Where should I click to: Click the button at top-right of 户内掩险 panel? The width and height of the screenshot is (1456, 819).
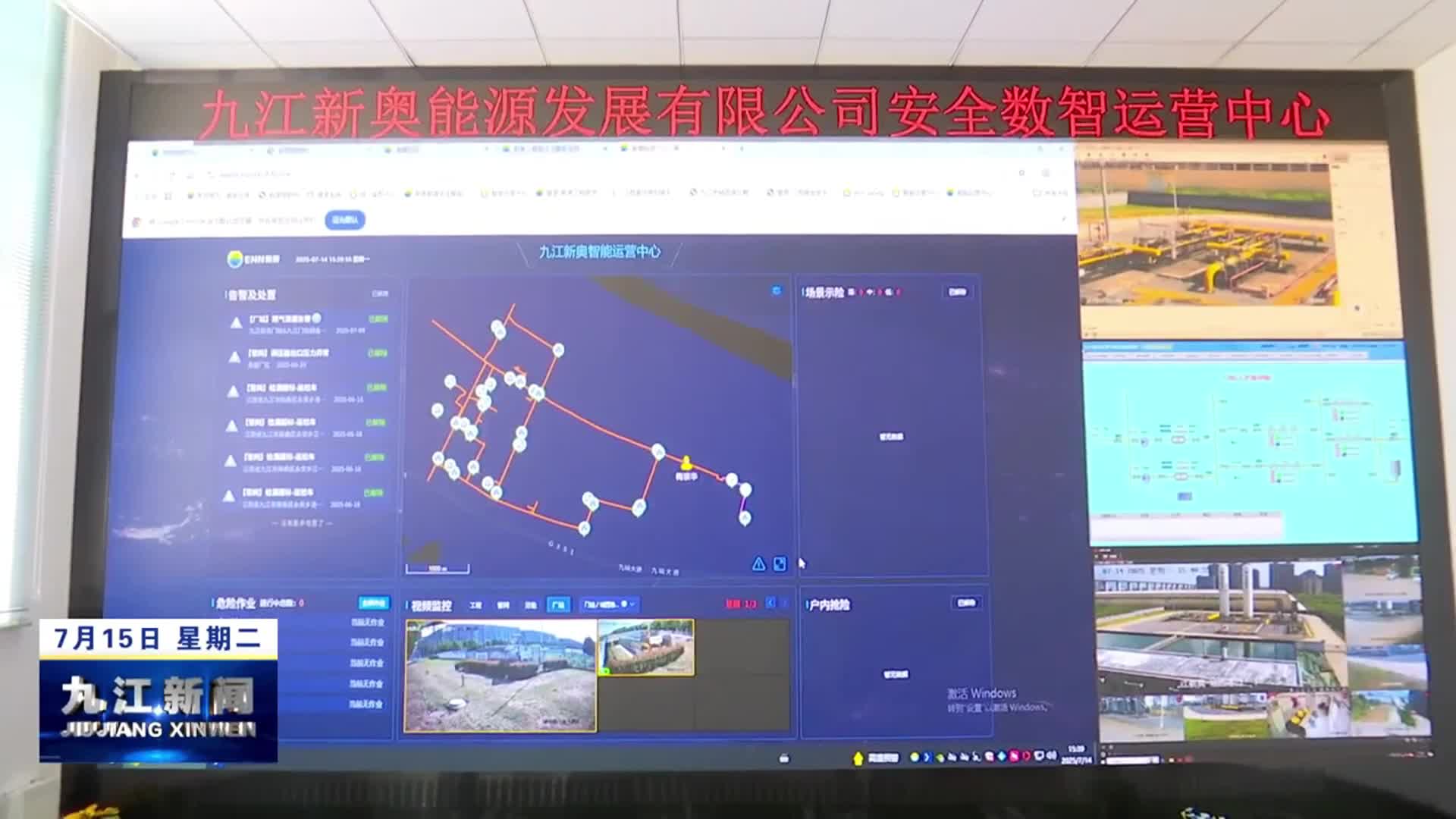tap(966, 603)
